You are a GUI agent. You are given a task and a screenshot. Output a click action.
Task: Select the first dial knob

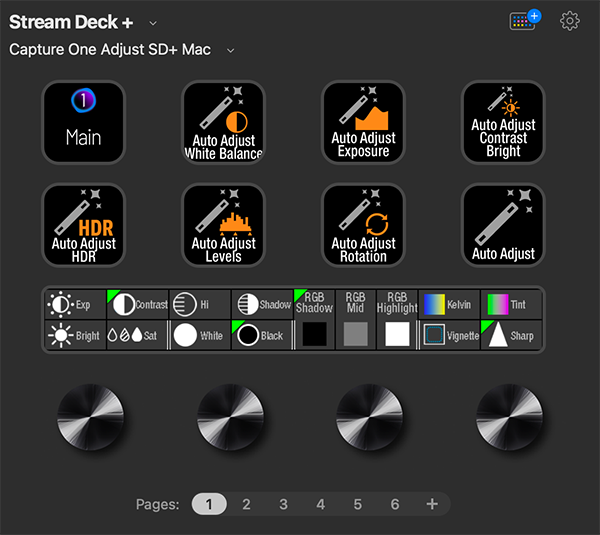pos(90,417)
